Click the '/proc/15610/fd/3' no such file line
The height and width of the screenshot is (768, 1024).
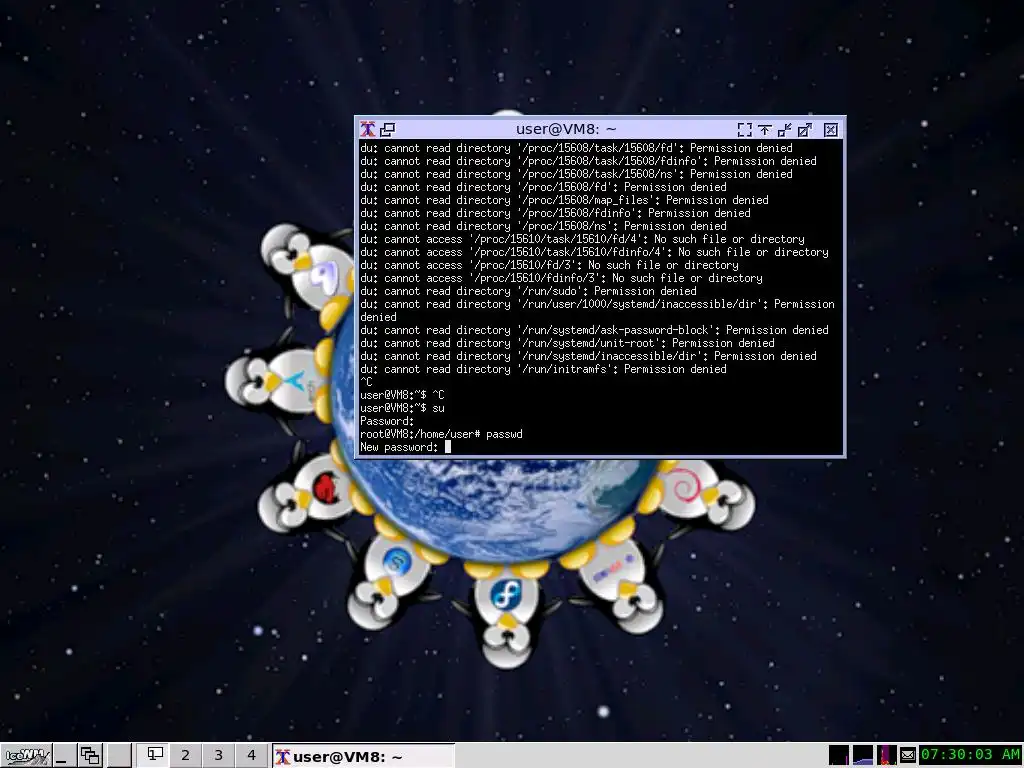[549, 265]
